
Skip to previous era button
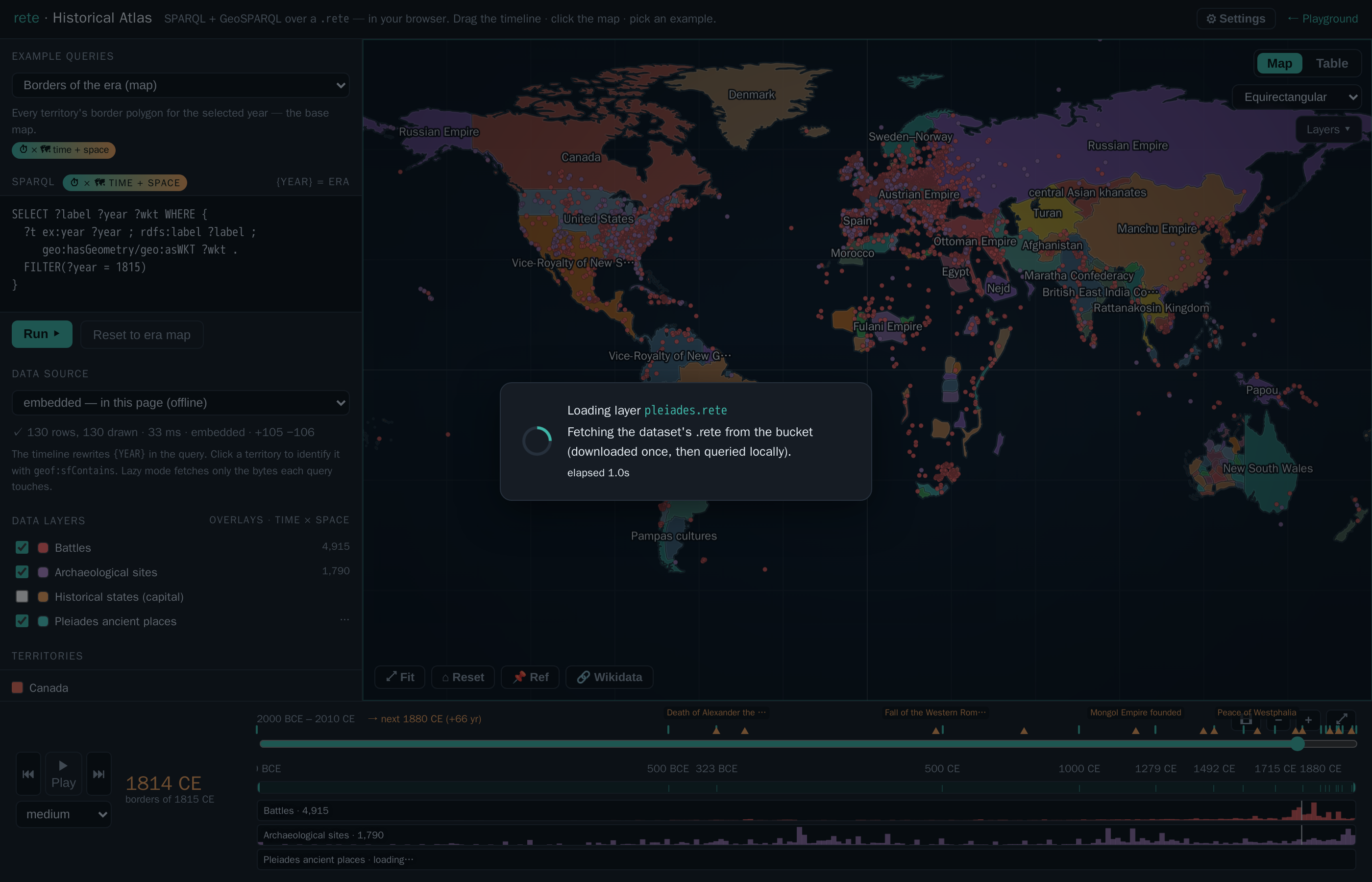click(28, 774)
